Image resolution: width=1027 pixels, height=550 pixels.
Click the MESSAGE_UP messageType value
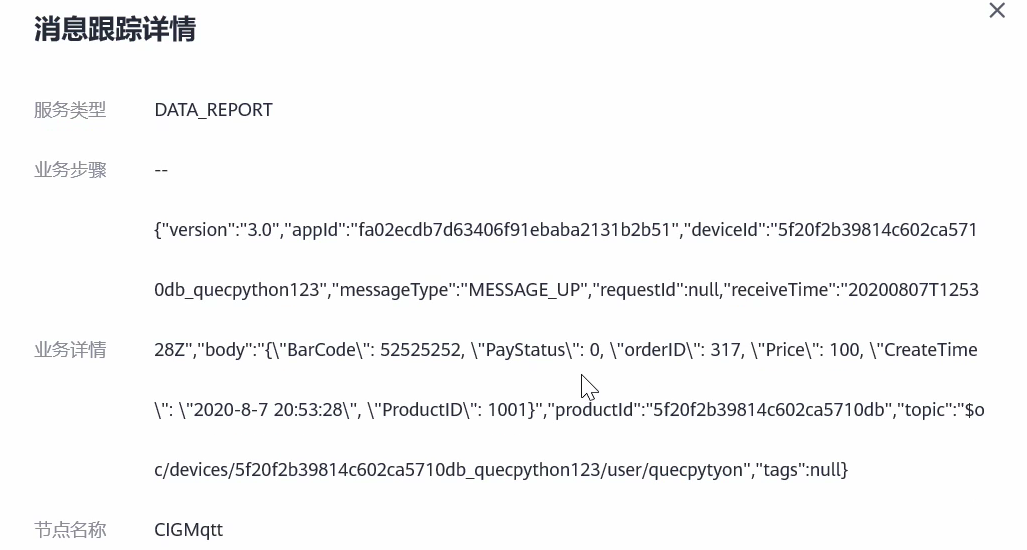(525, 290)
